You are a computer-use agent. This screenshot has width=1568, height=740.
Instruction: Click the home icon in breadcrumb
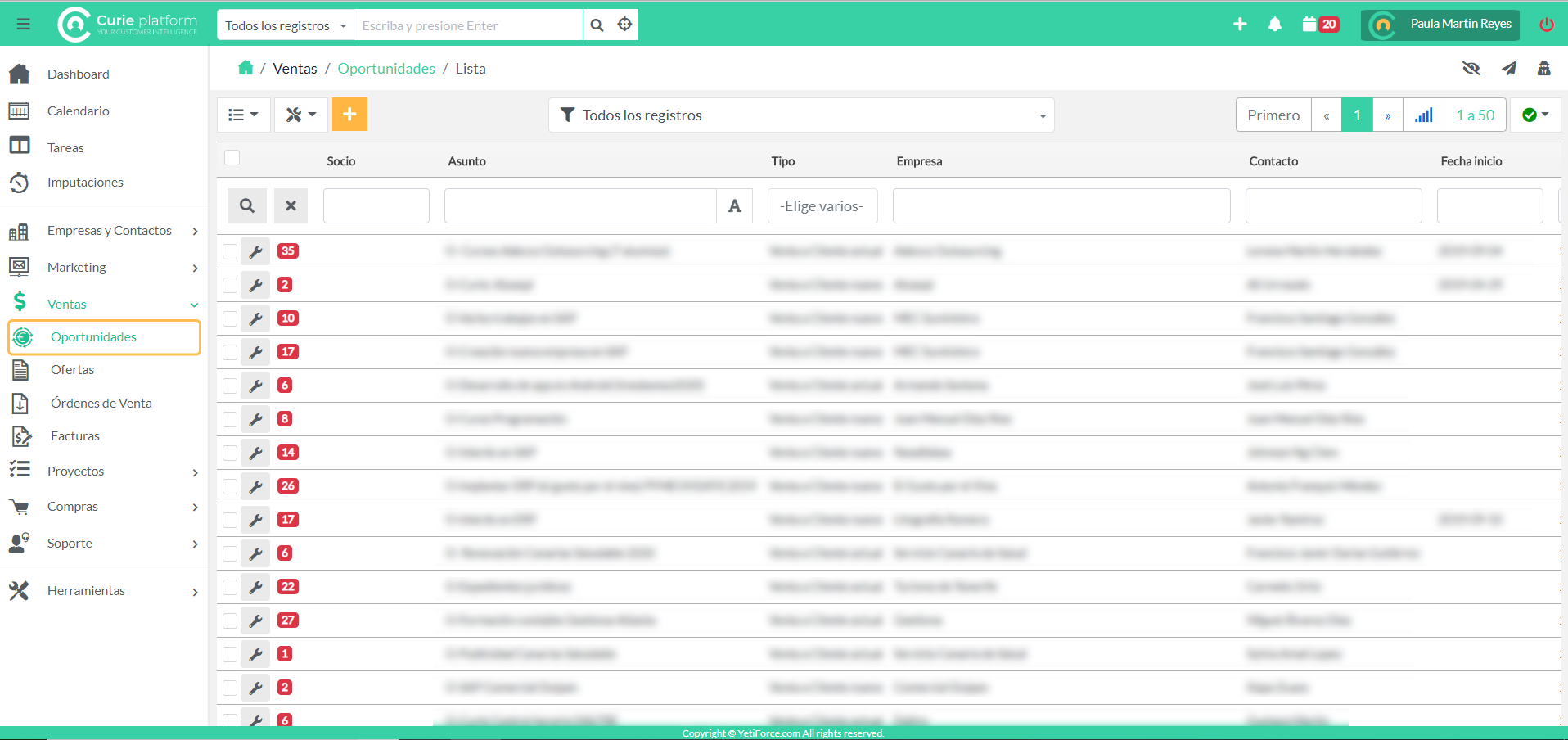click(246, 68)
